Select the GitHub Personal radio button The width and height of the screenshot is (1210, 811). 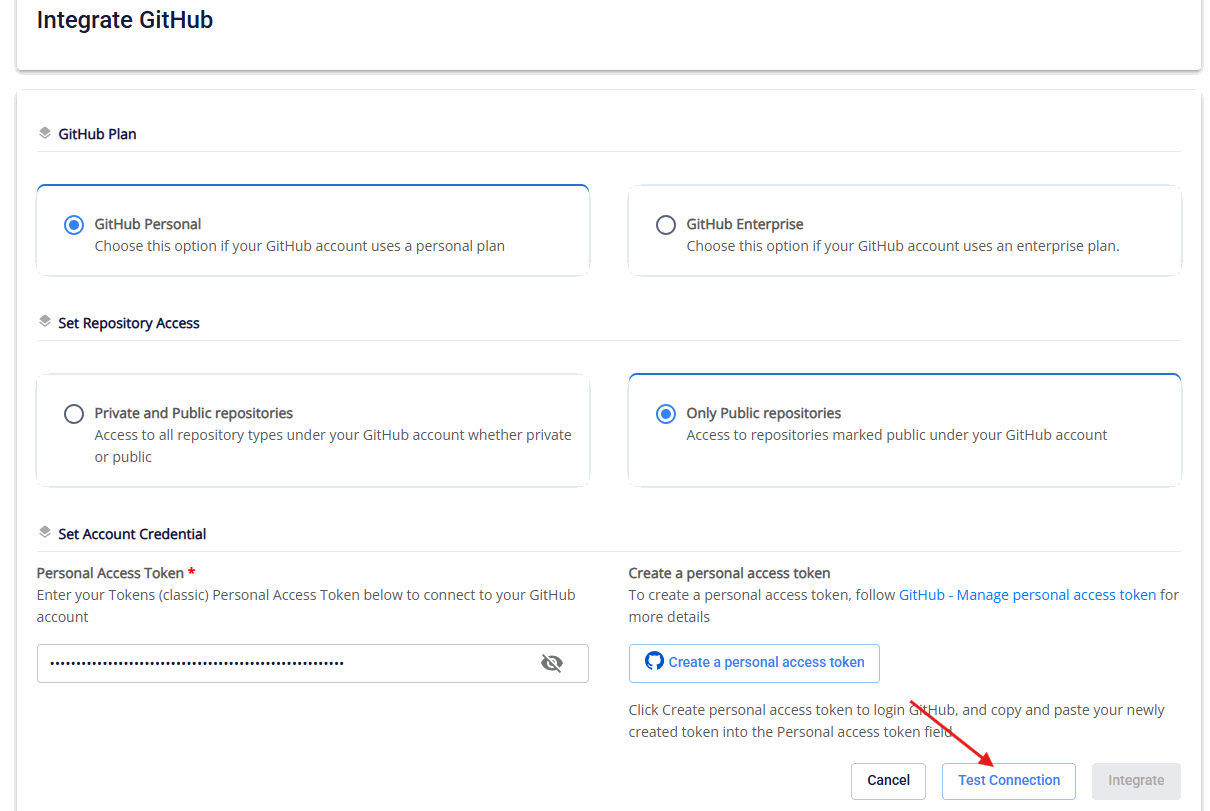pos(73,225)
